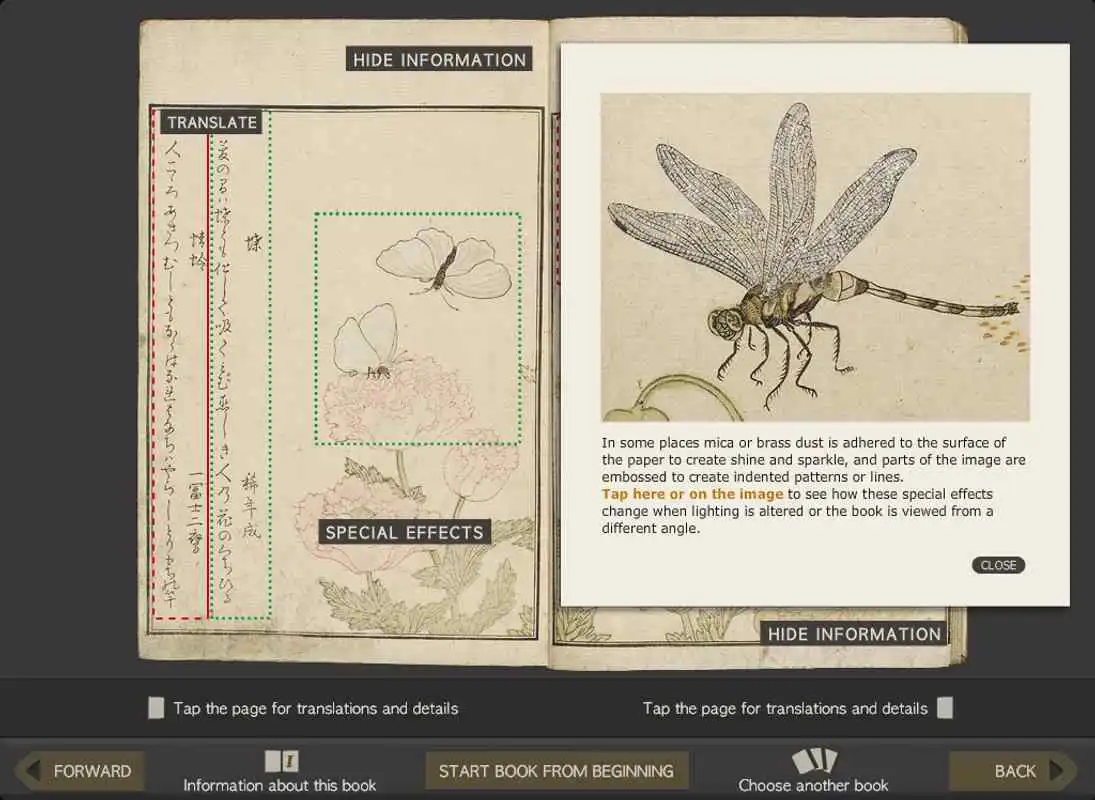Click Choose another book cards icon
1095x800 pixels.
click(814, 761)
